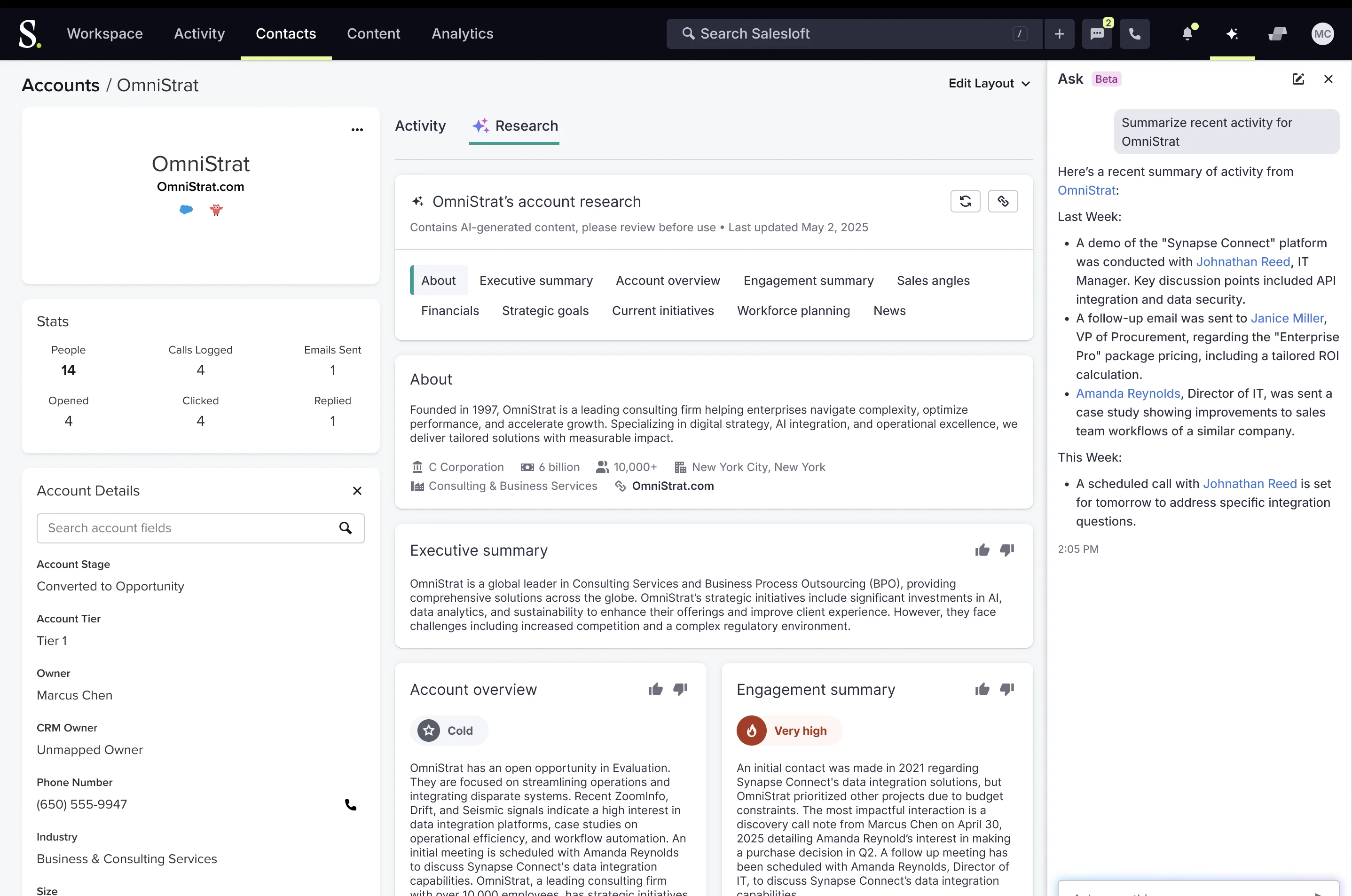Open the phone dialer icon in top bar

[1134, 34]
